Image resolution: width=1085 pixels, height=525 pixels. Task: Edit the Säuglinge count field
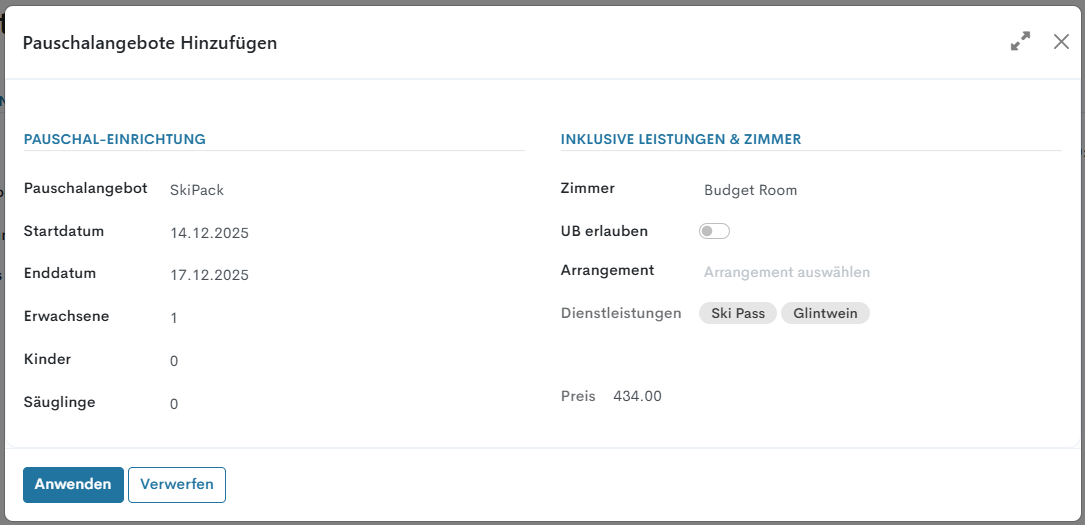coord(174,404)
